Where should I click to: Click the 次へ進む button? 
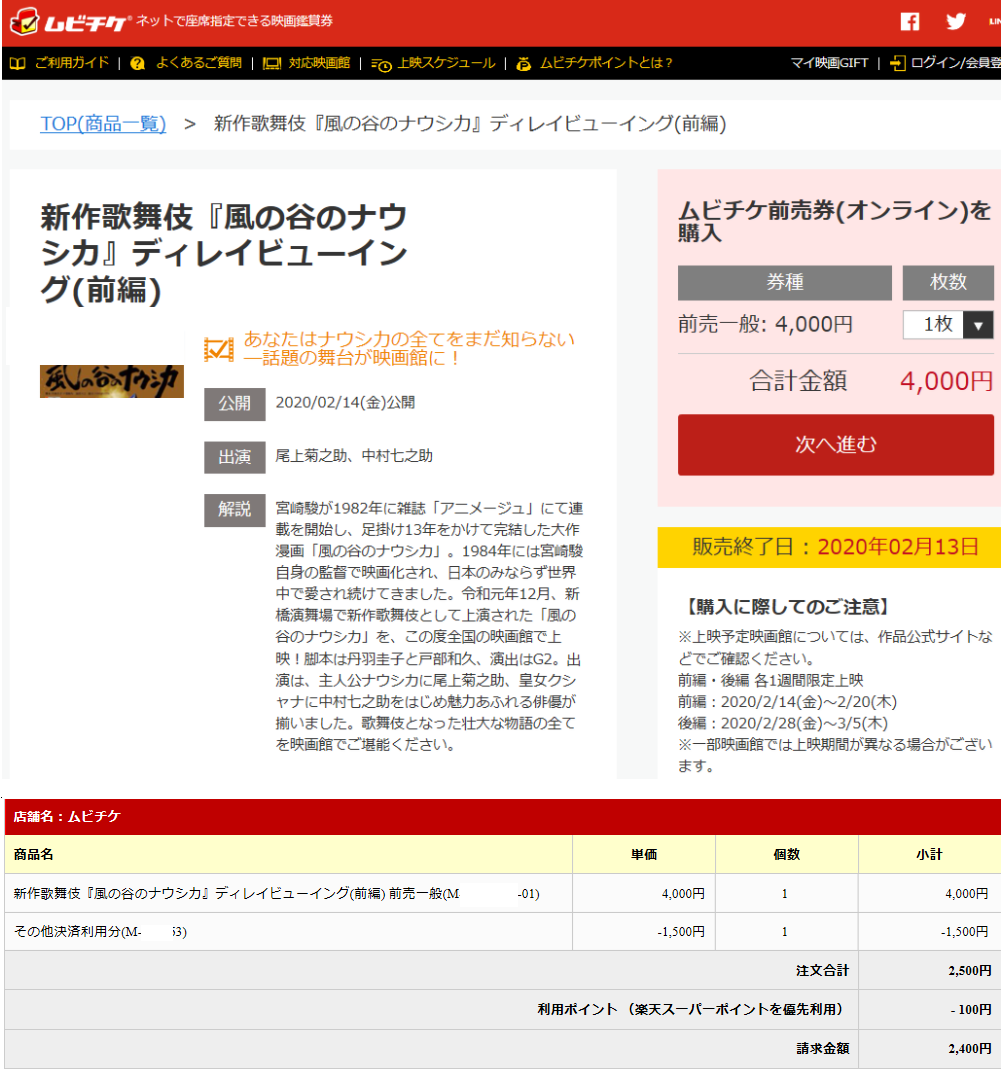click(835, 445)
